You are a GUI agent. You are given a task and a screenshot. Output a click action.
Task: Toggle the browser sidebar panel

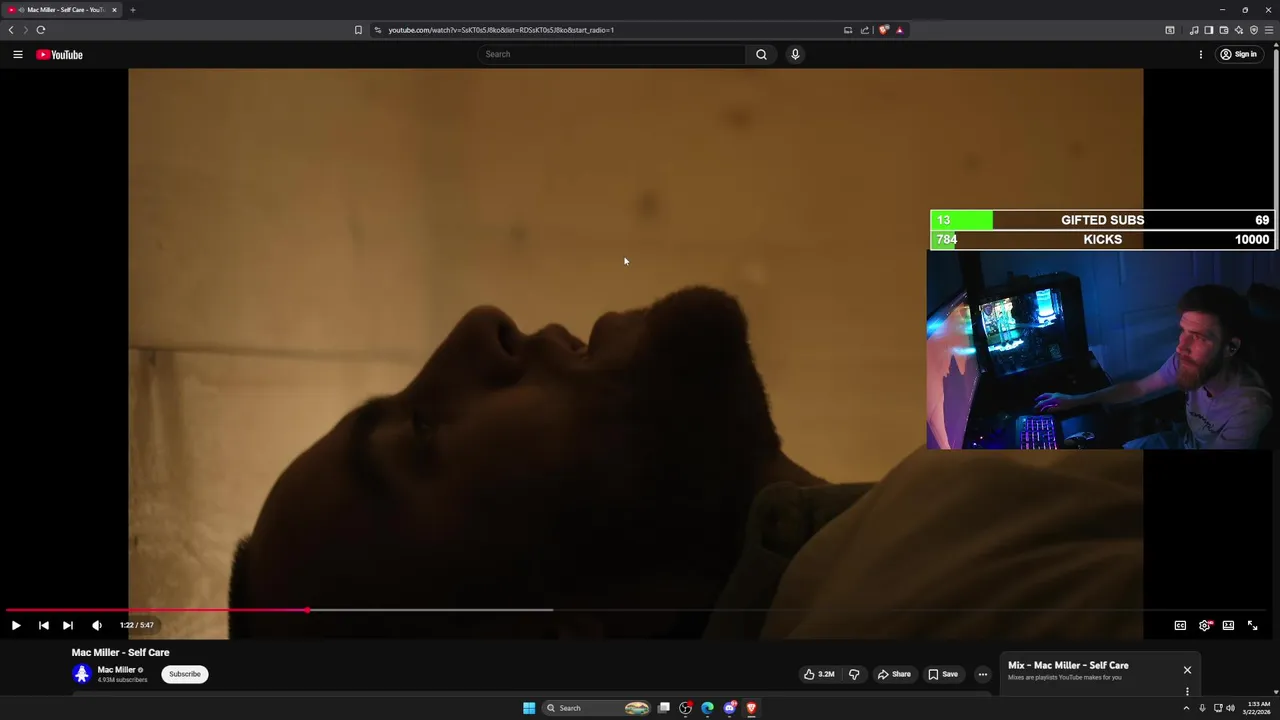pos(1209,30)
